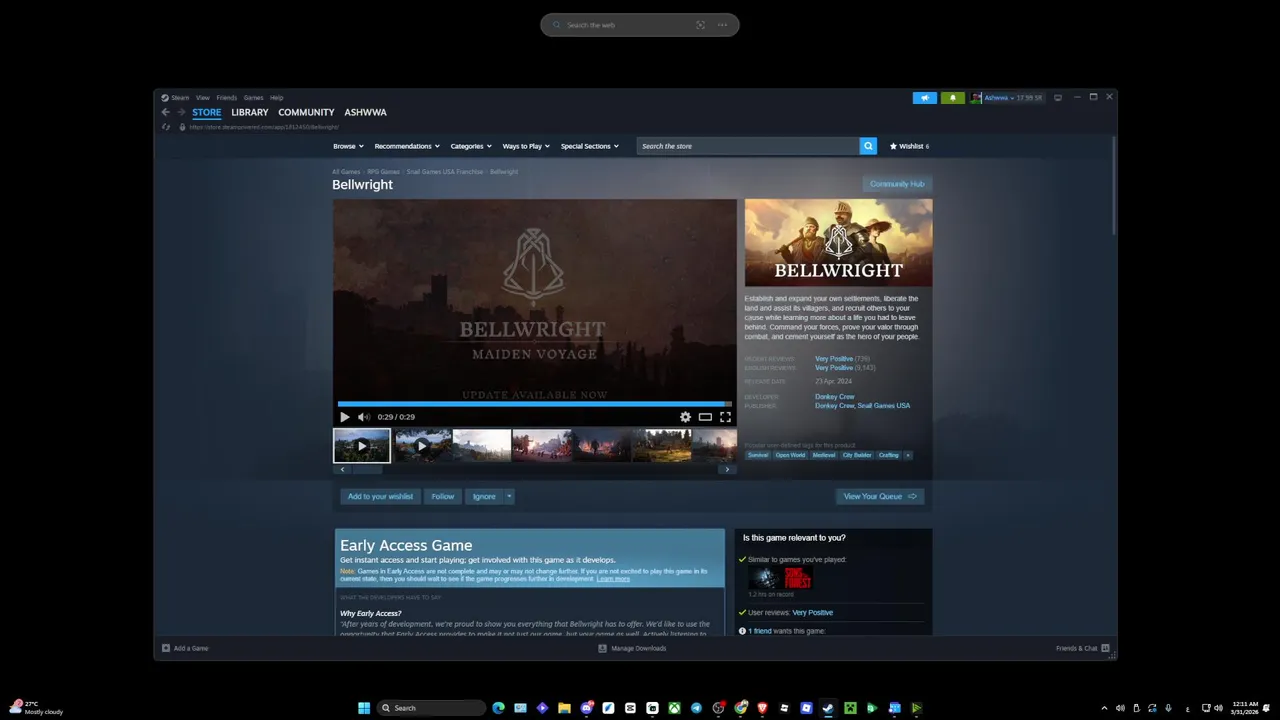Open the Games menu

pyautogui.click(x=254, y=98)
